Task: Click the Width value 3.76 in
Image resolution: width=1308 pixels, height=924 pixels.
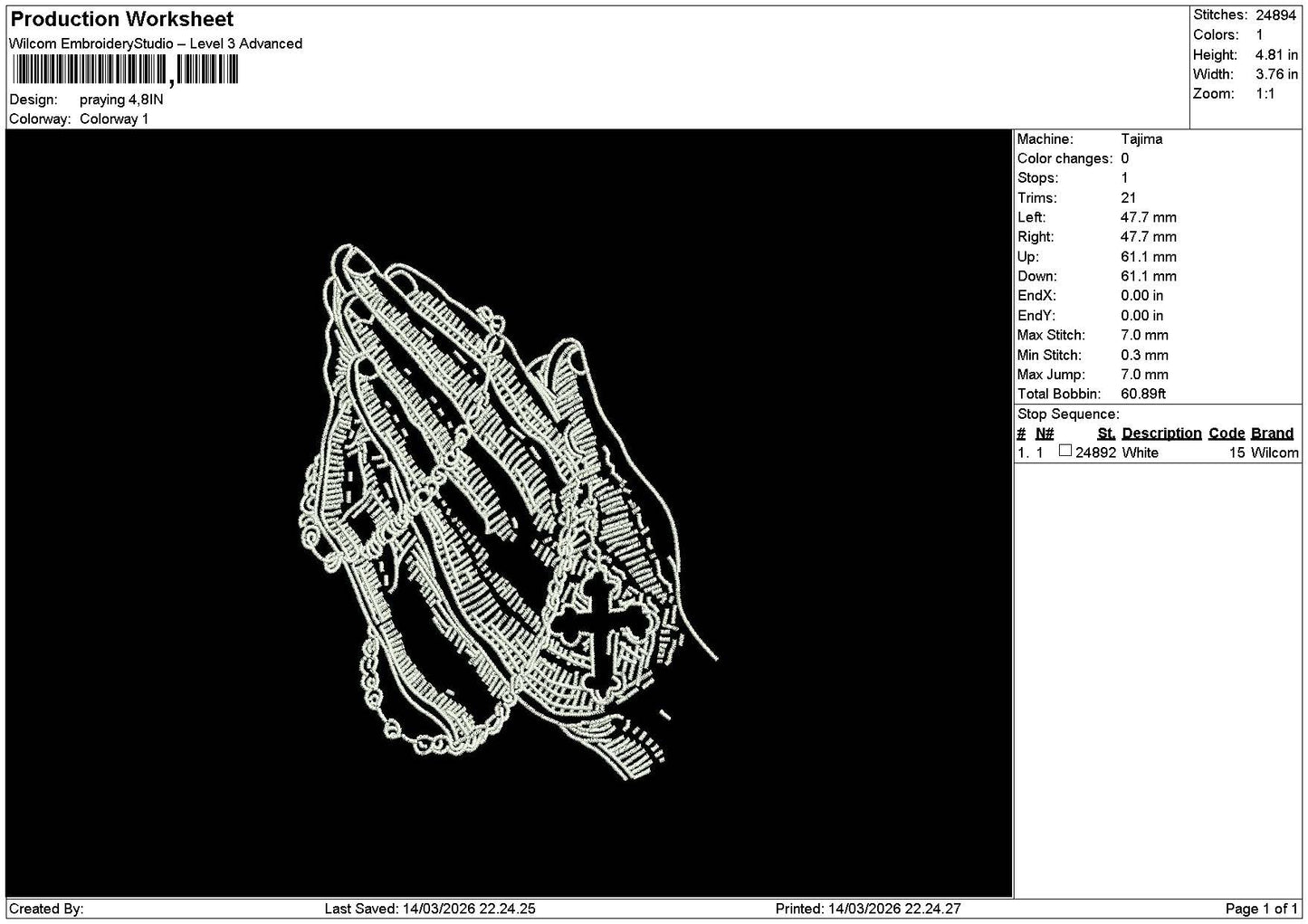Action: pyautogui.click(x=1276, y=74)
